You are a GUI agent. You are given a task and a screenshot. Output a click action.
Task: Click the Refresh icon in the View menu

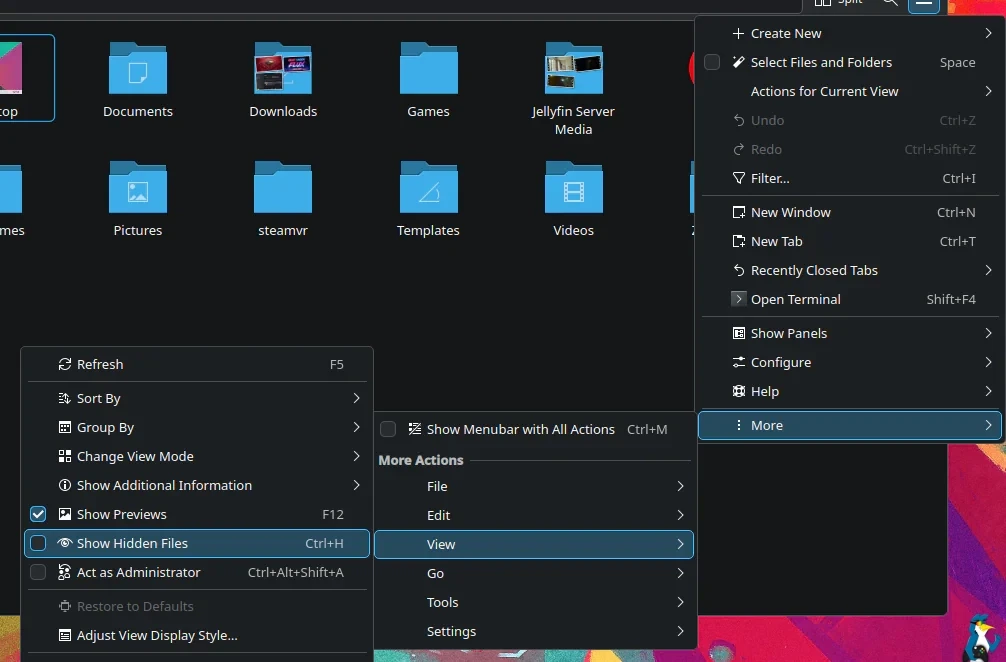coord(65,364)
